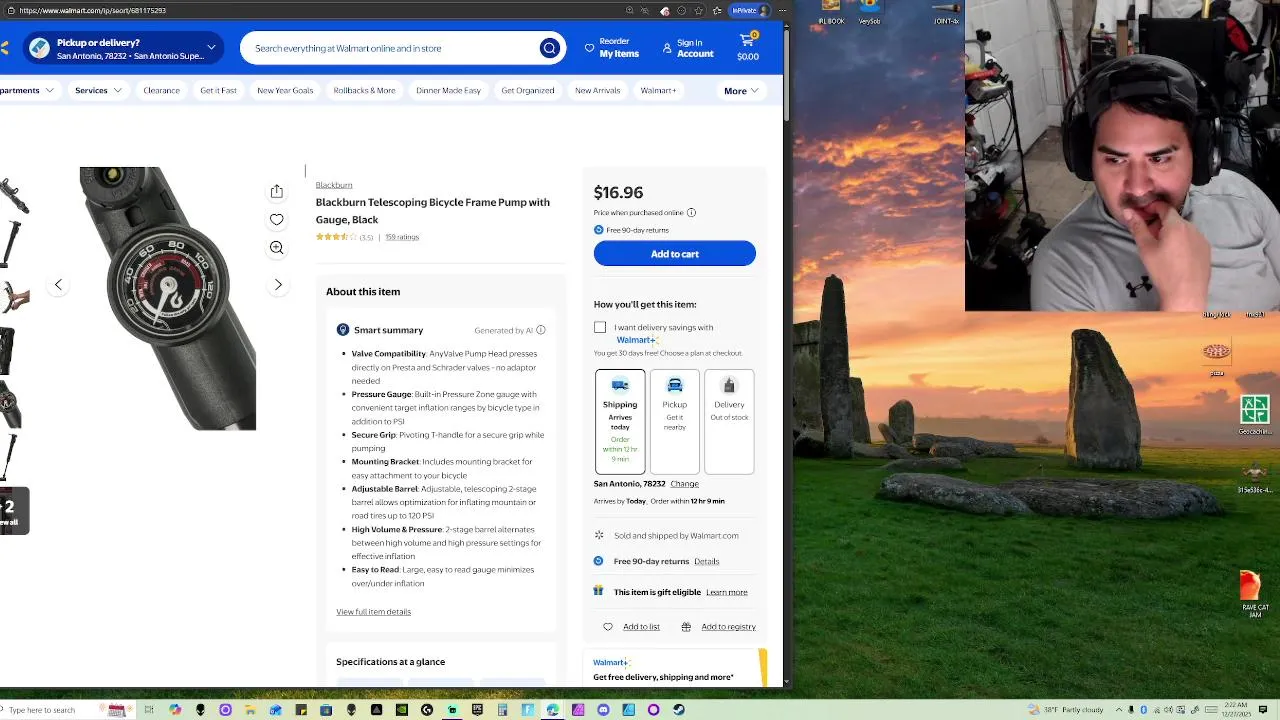Zoom product image with magnifier plus icon

[x=277, y=247]
